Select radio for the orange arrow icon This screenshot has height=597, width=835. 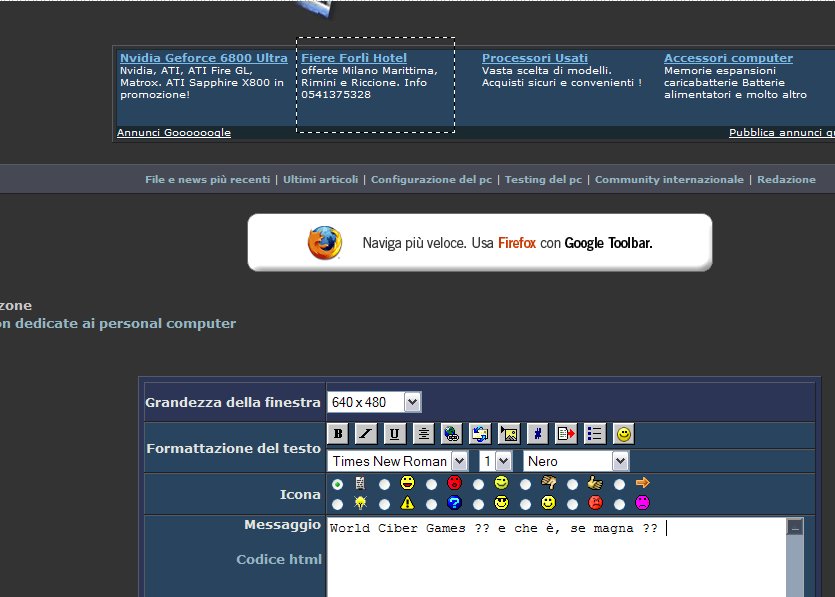pos(619,485)
